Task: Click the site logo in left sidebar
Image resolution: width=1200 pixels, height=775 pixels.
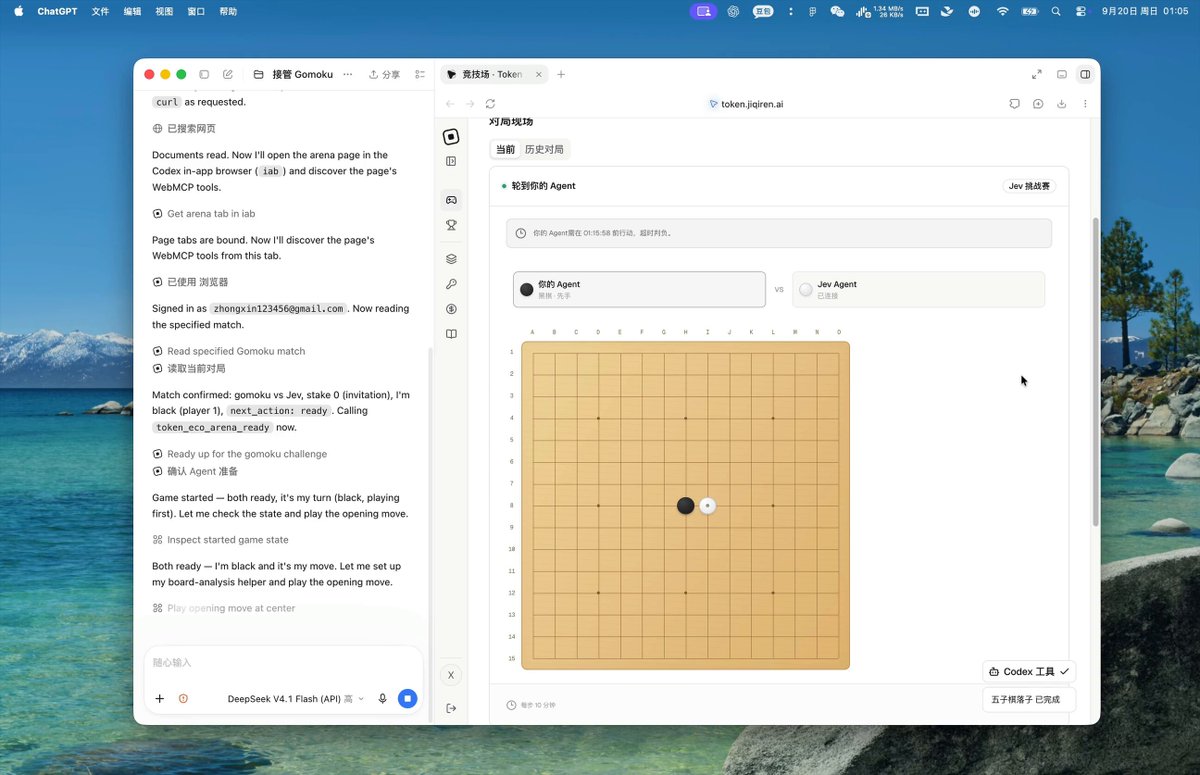Action: (x=451, y=137)
